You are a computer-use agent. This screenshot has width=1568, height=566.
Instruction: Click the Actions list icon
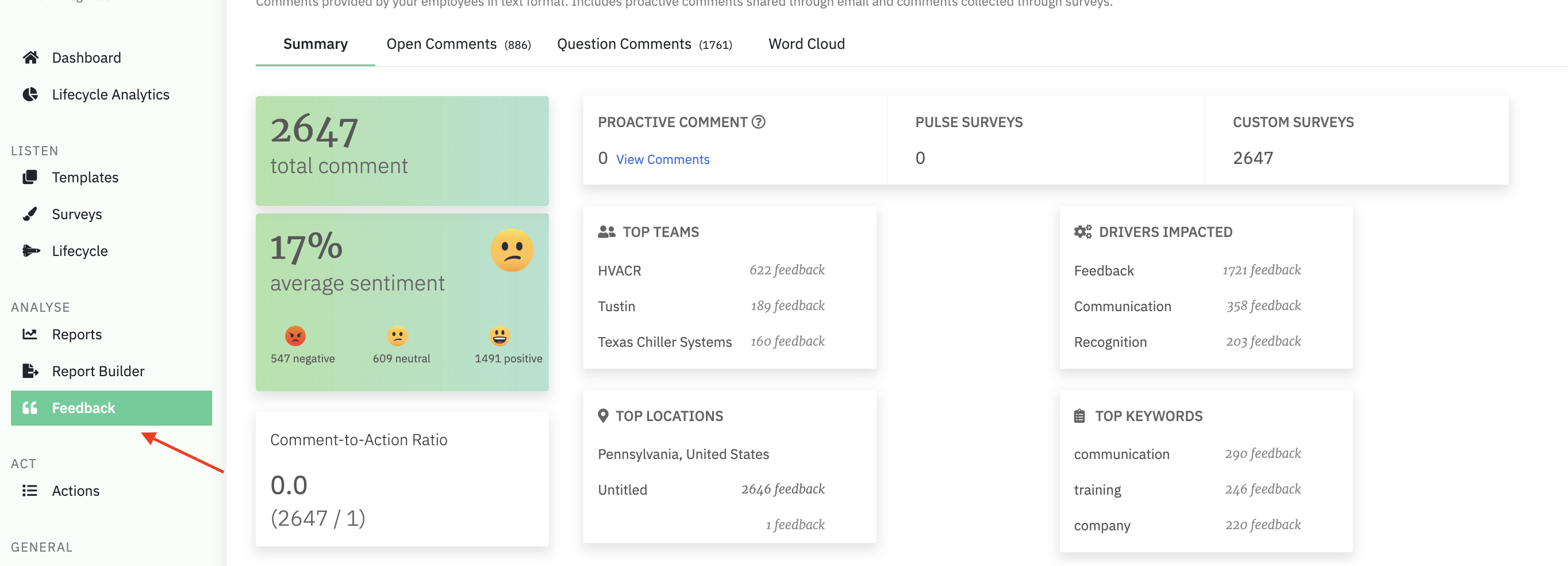(x=30, y=491)
